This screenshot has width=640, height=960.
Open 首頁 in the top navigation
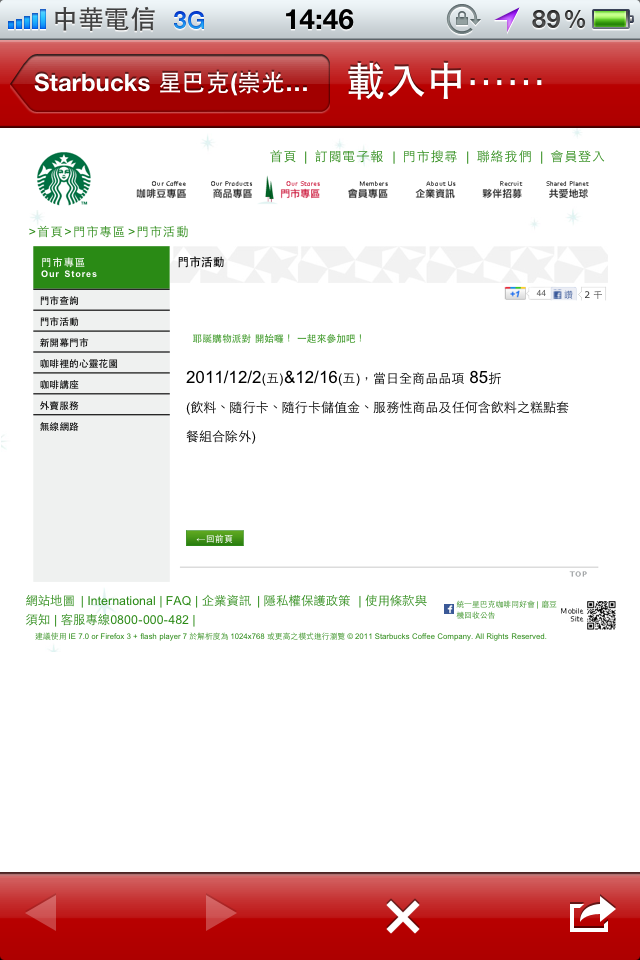(x=283, y=157)
